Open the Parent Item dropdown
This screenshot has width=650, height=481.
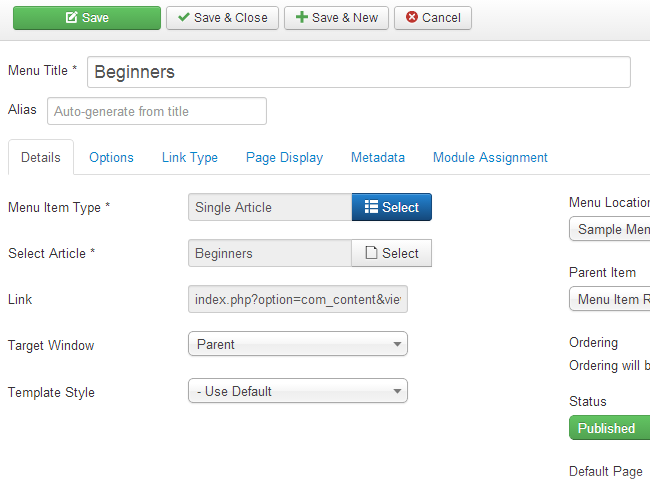[610, 299]
